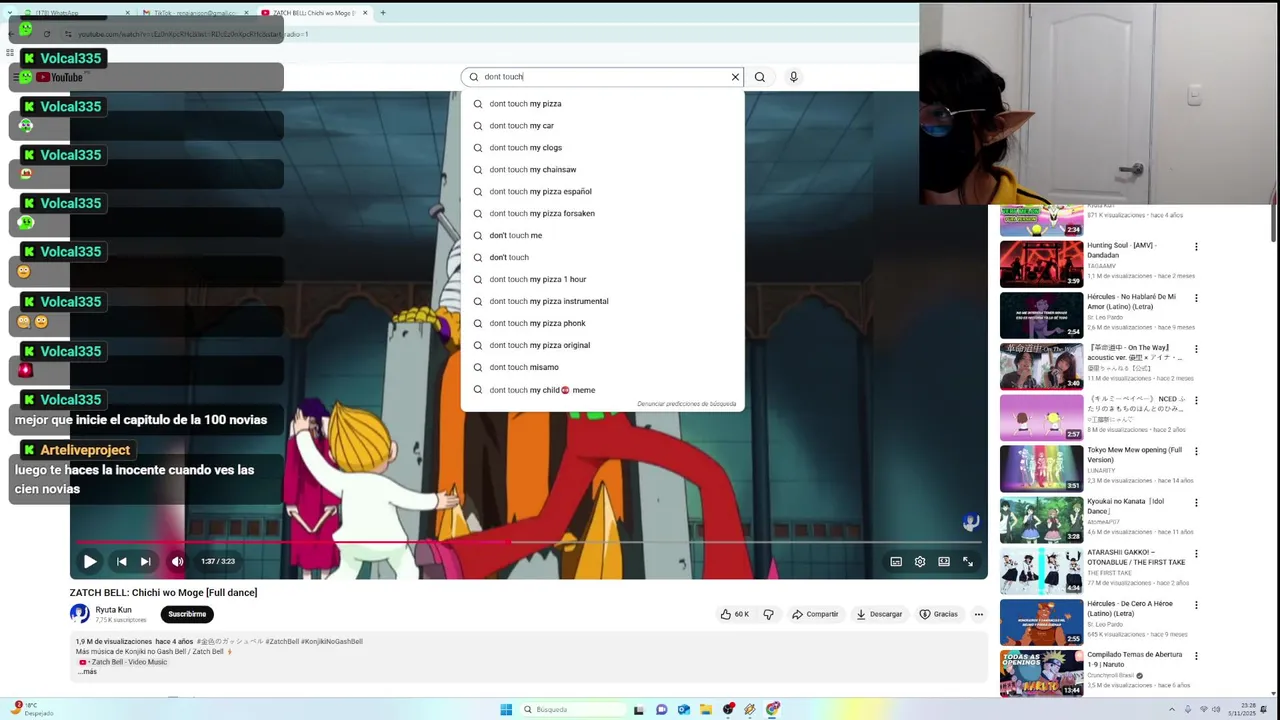Image resolution: width=1280 pixels, height=720 pixels.
Task: Select suggestion 'dont touch my pizza español'
Action: coord(602,192)
